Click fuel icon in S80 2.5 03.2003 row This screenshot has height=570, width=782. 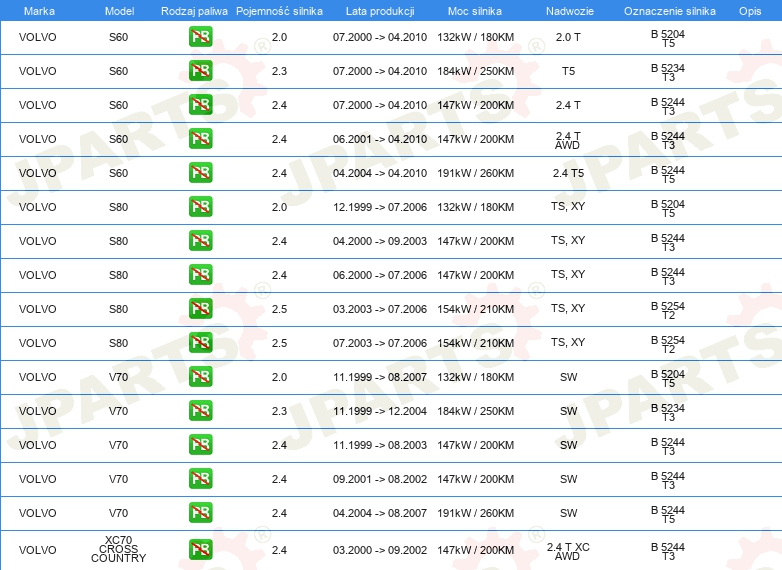(200, 308)
